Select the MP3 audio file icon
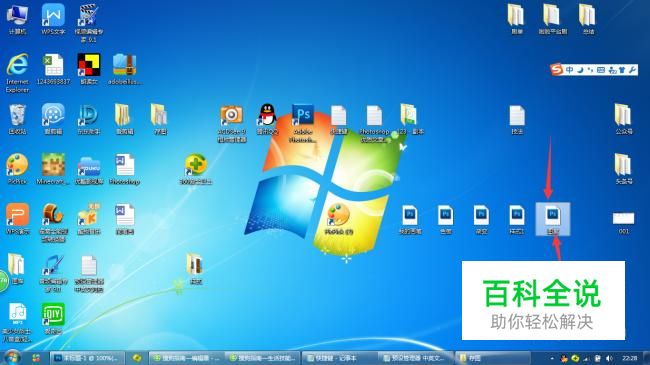650x365 pixels. pyautogui.click(x=17, y=322)
